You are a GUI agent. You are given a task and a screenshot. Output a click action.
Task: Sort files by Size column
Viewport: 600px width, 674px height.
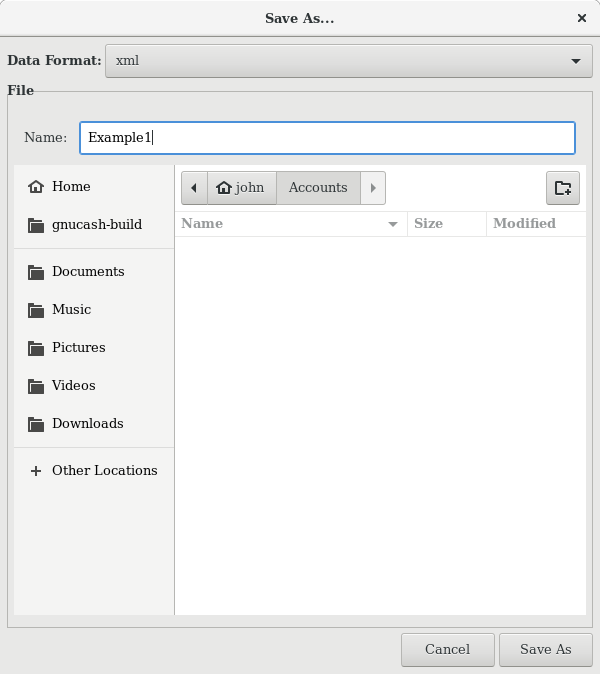[x=445, y=224]
